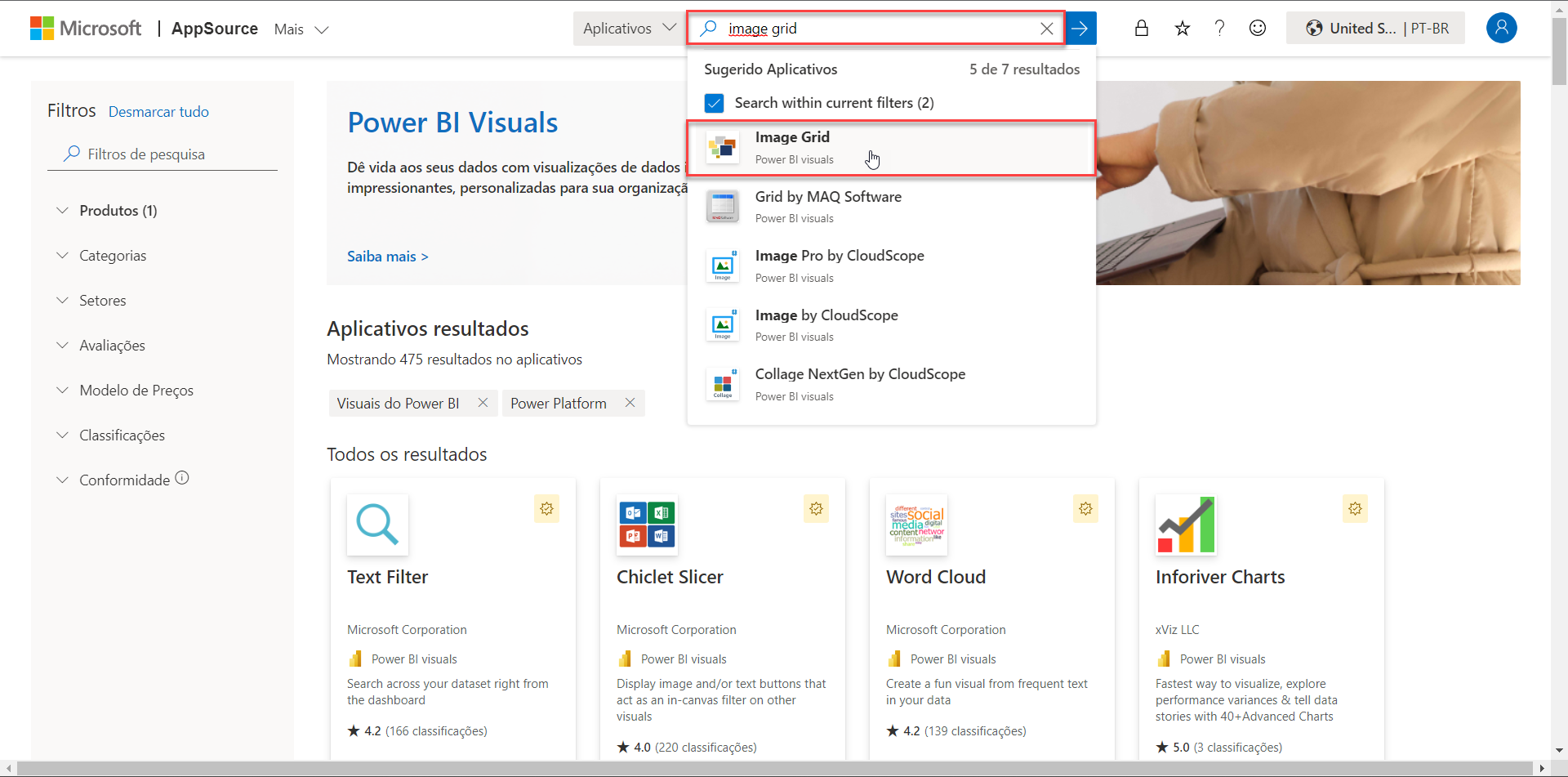Open the lock icon in the header
This screenshot has width=1568, height=777.
(1142, 29)
